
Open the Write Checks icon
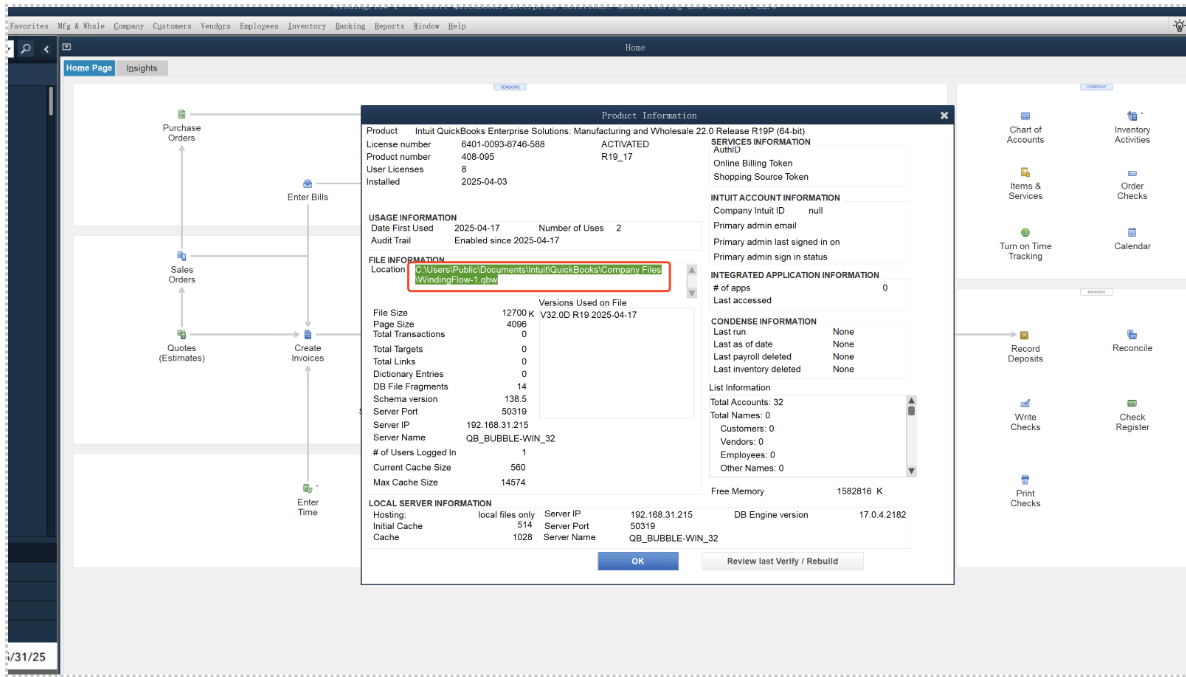coord(1025,403)
